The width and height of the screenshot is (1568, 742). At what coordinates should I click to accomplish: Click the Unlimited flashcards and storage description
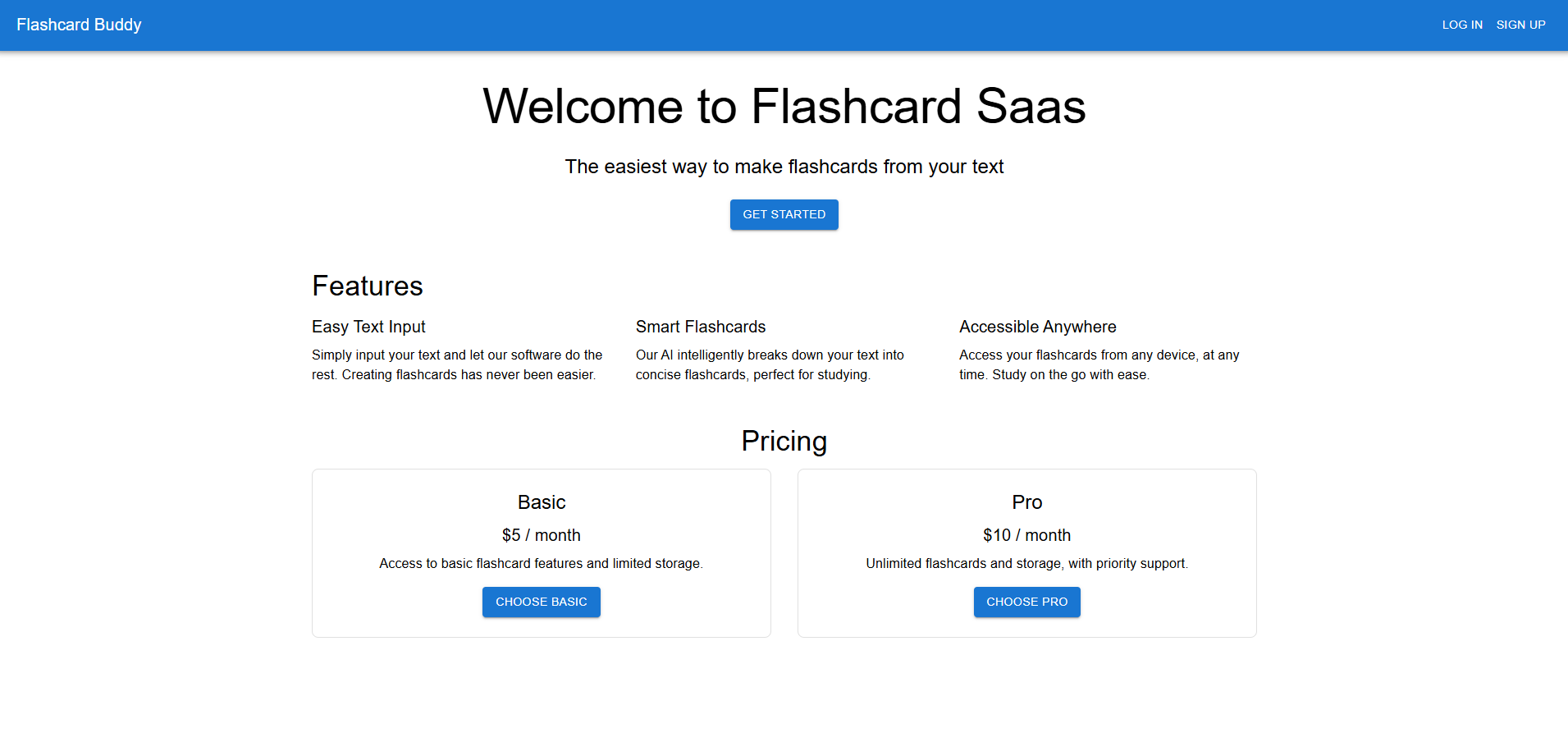point(1026,563)
